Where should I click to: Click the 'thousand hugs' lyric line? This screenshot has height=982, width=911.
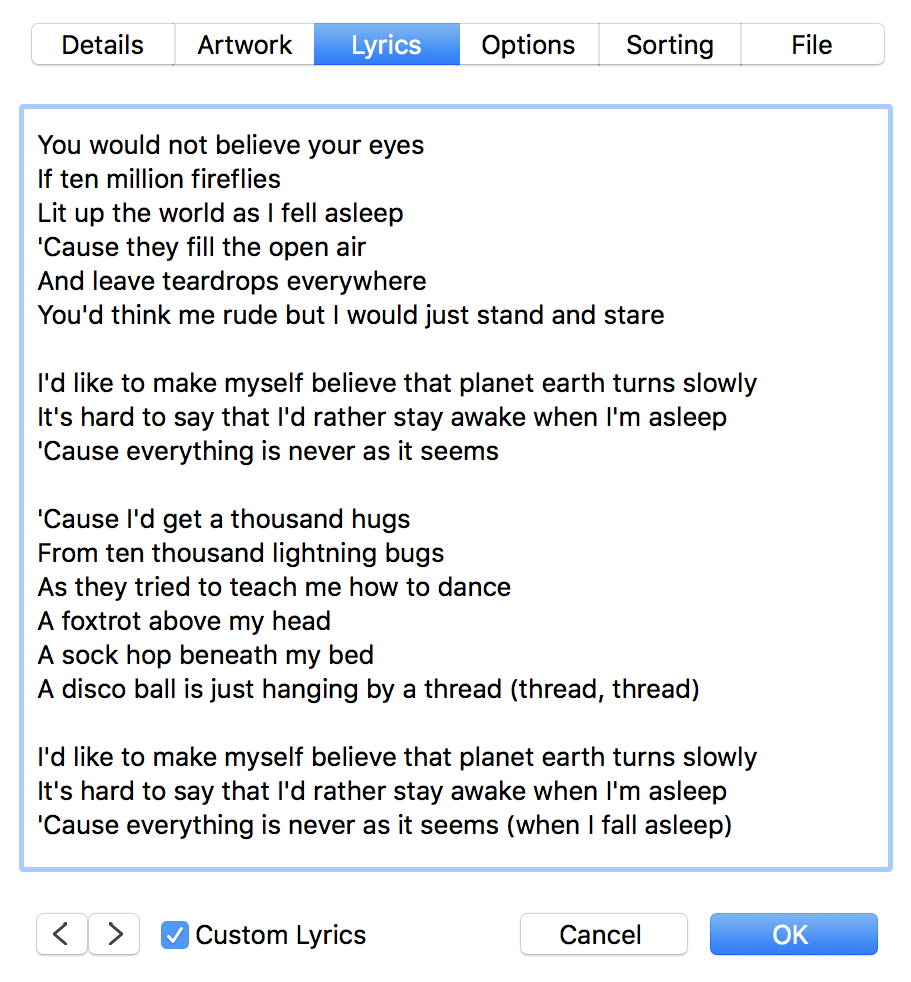click(224, 519)
